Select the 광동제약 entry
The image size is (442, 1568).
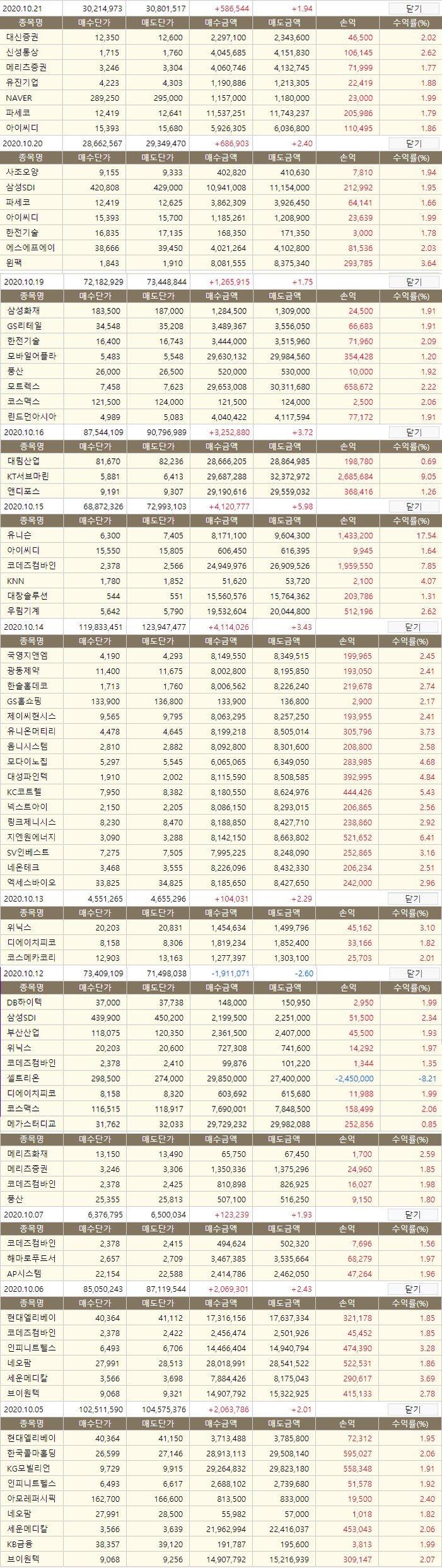tap(221, 671)
